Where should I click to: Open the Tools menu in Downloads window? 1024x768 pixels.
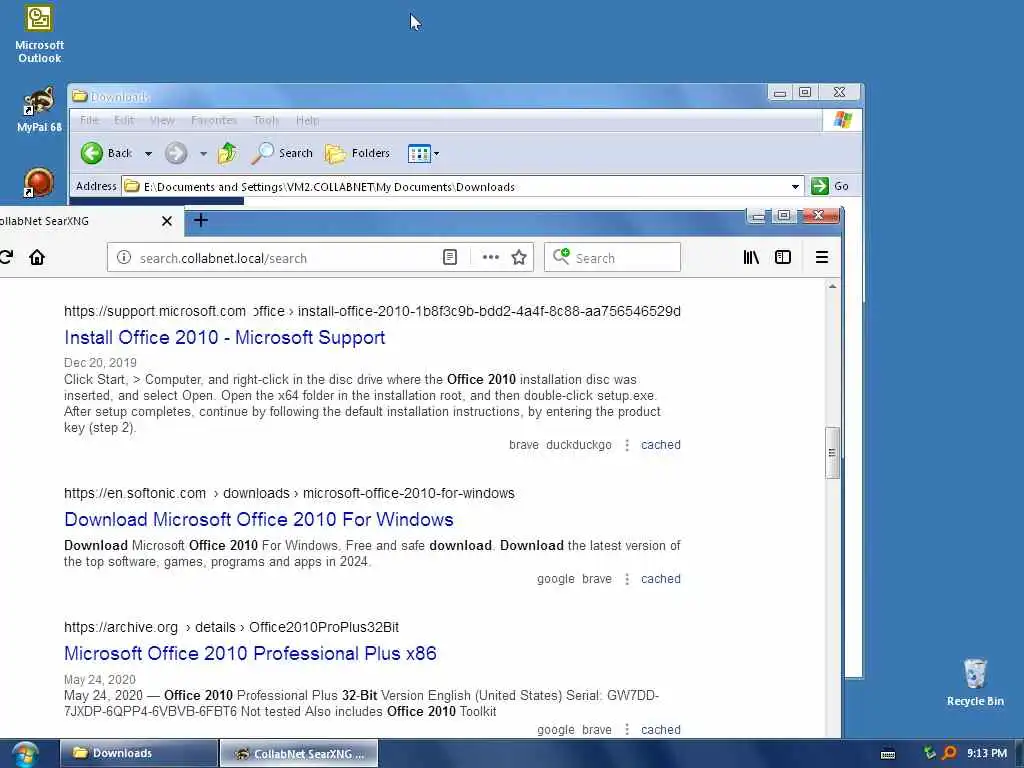tap(266, 120)
